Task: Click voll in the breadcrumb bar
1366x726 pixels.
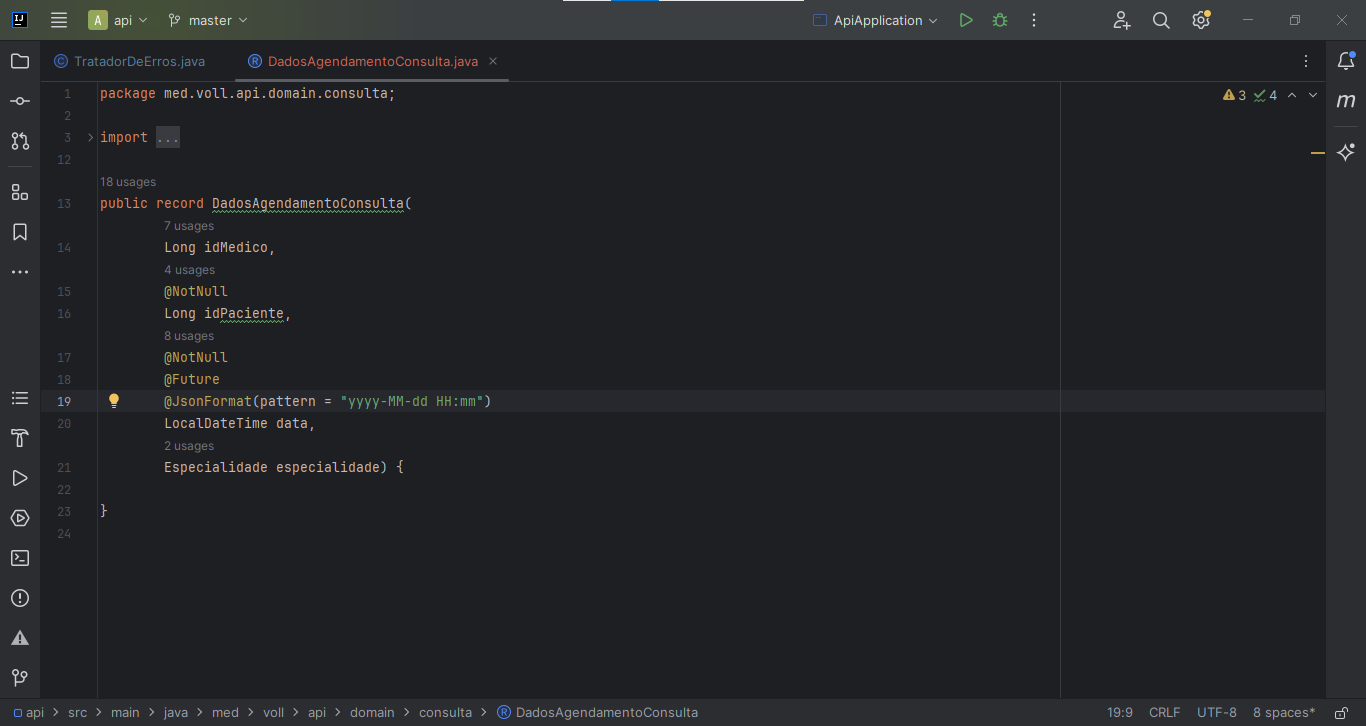Action: [x=273, y=713]
